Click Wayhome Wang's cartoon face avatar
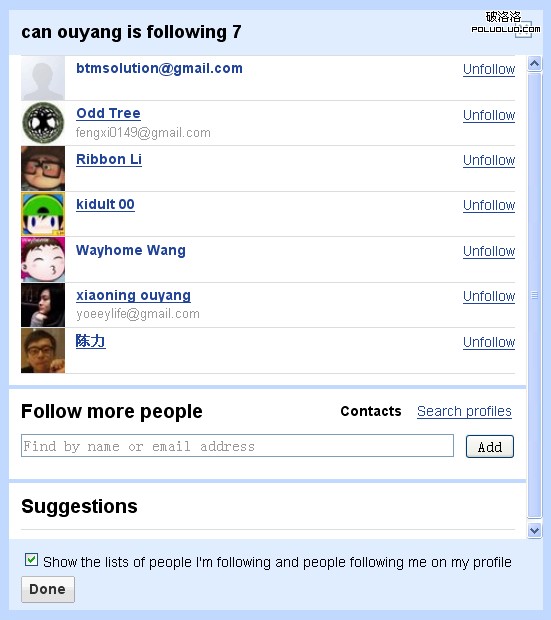Image resolution: width=551 pixels, height=620 pixels. tap(43, 259)
